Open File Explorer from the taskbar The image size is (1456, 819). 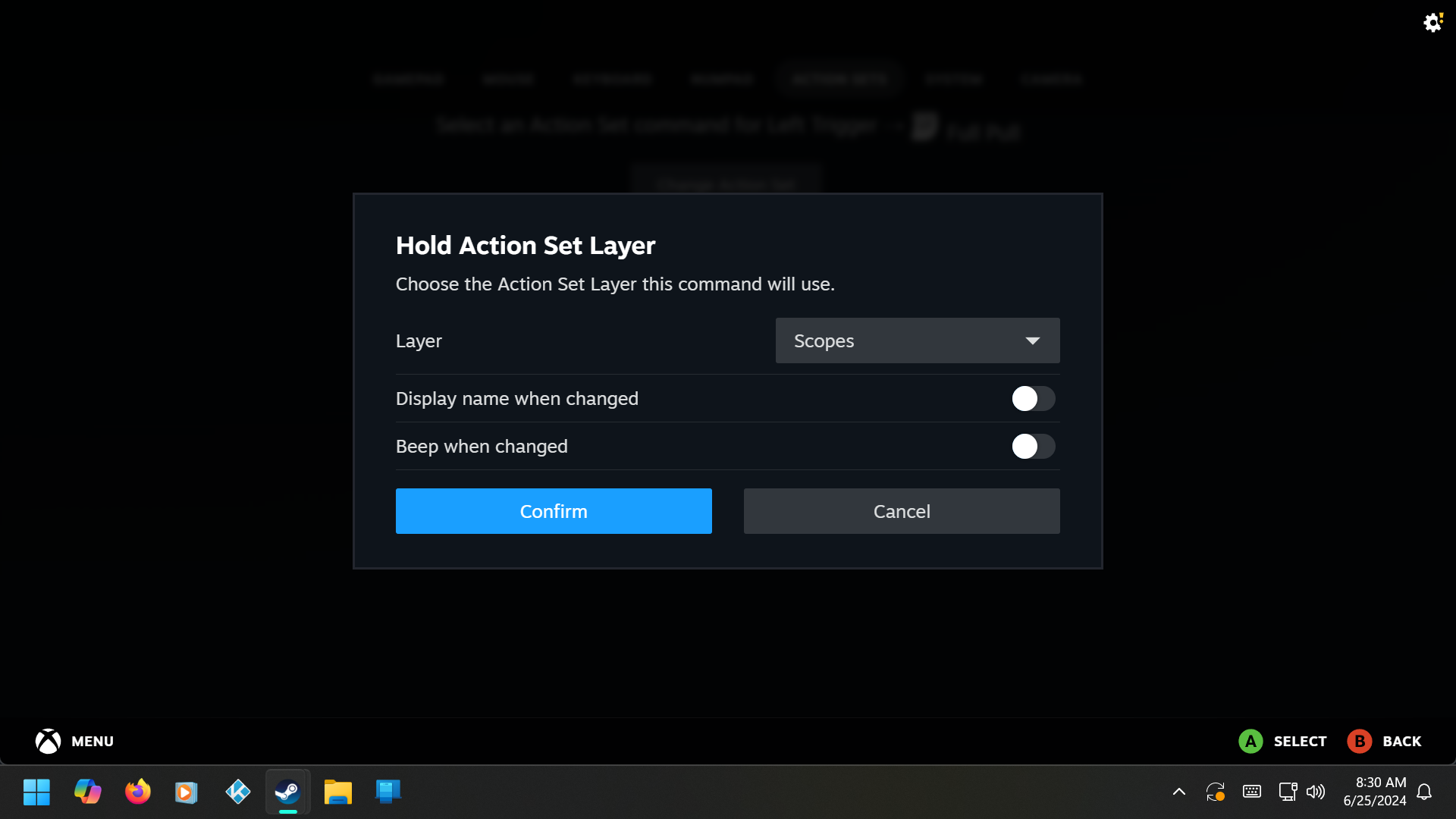(x=337, y=792)
